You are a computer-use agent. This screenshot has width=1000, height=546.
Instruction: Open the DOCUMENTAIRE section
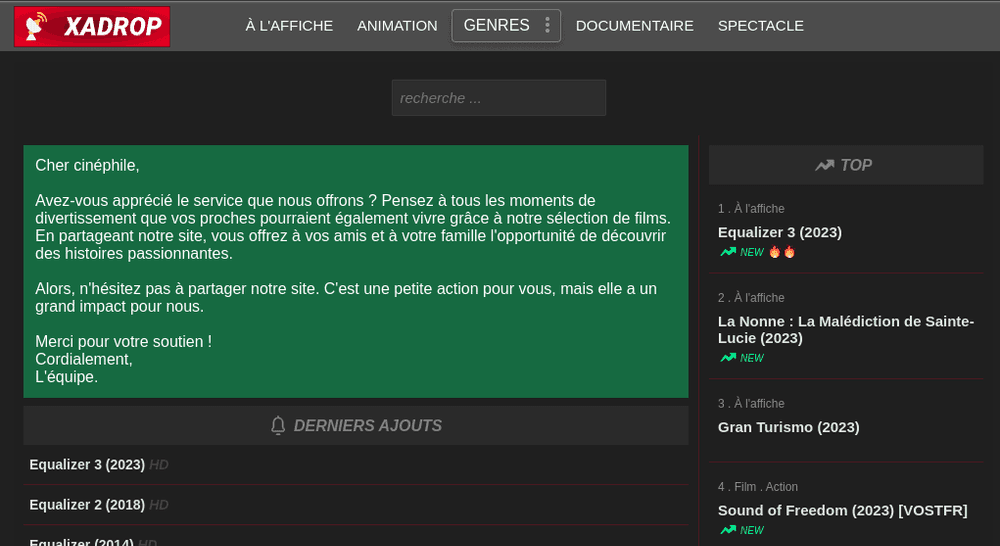click(634, 26)
